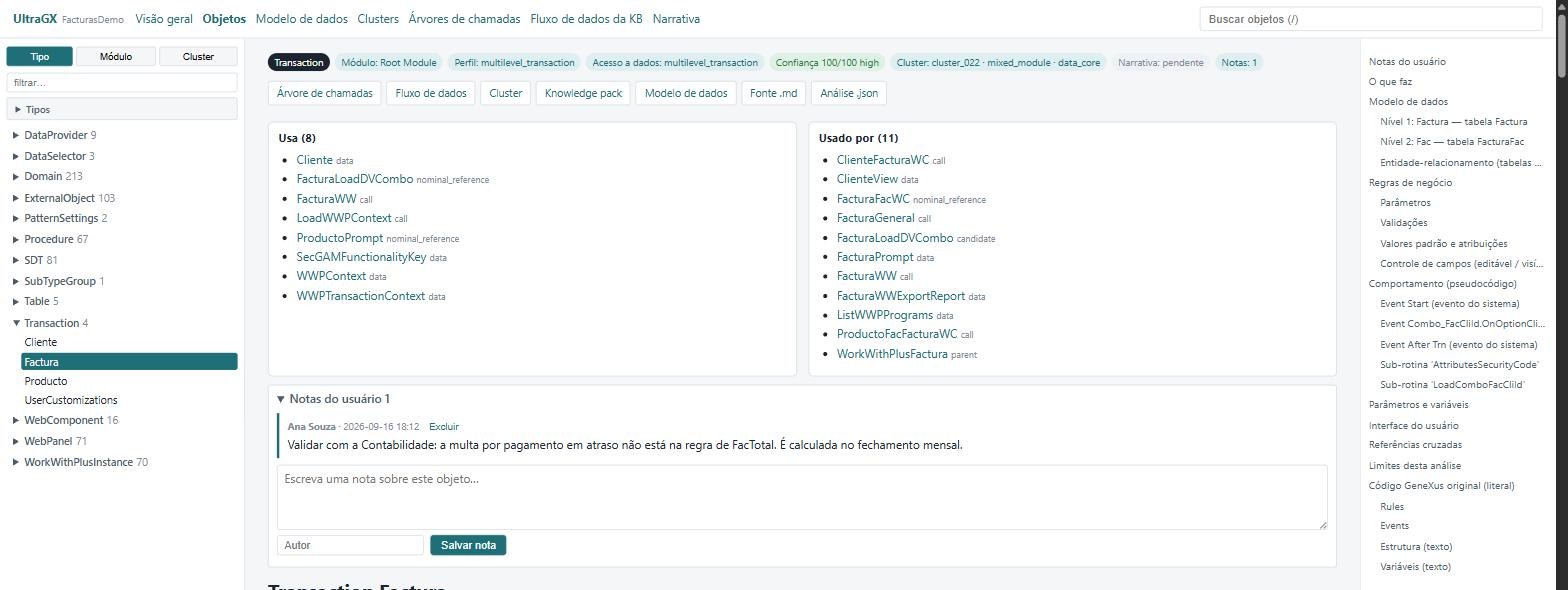Collapse the Transaction tree group
This screenshot has width=1568, height=590.
coord(16,323)
